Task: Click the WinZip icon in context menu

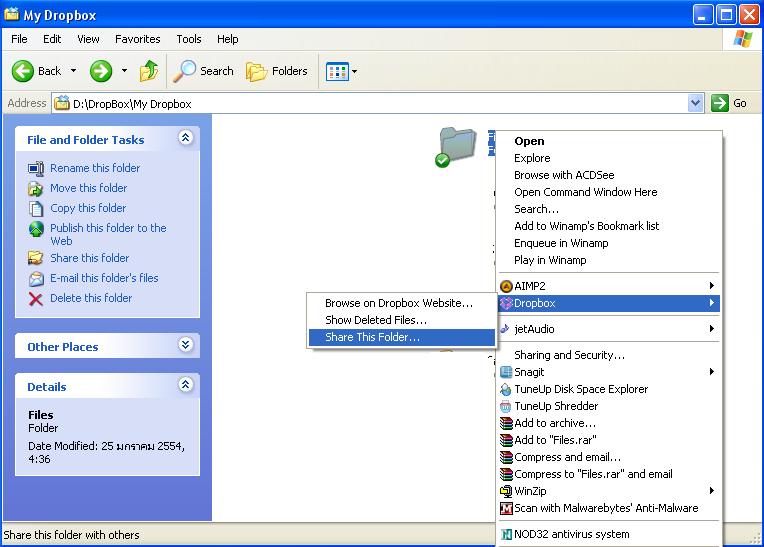Action: click(506, 491)
